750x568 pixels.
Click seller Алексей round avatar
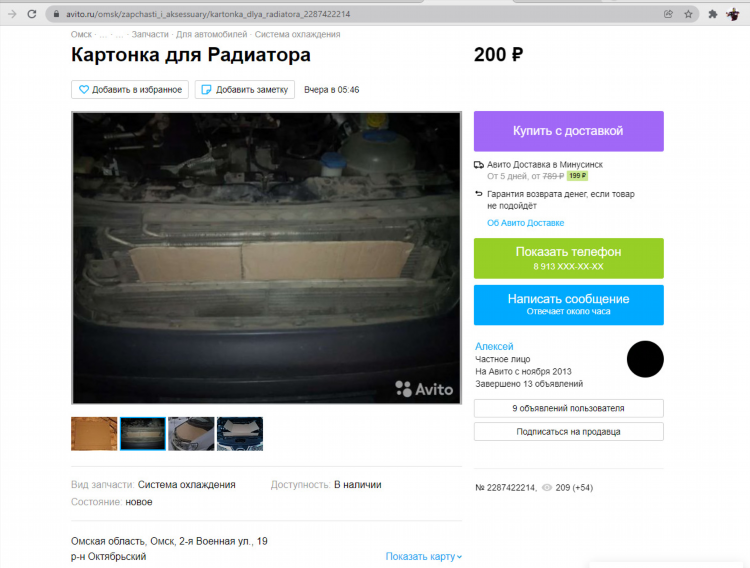tap(645, 359)
